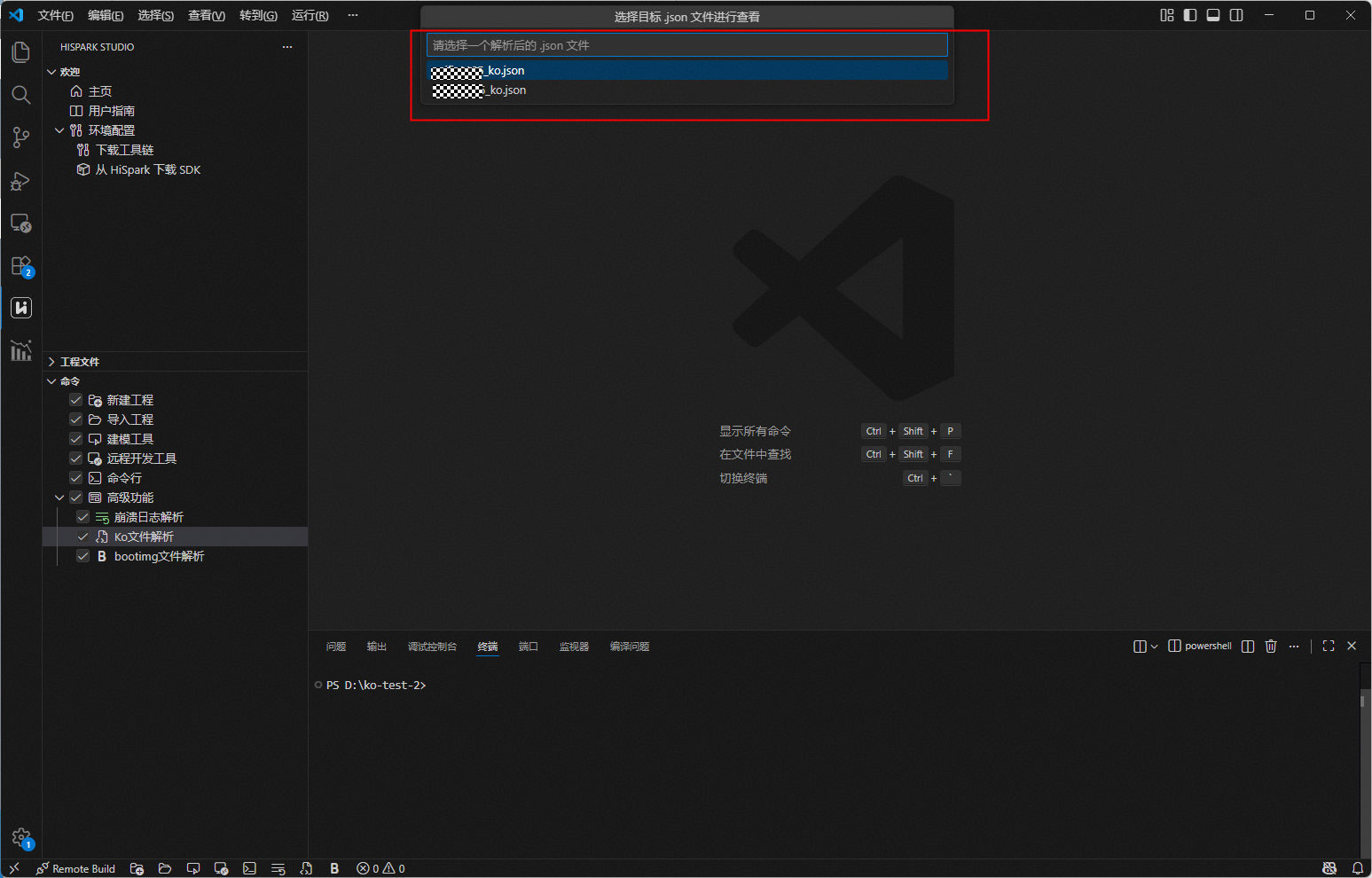Click the command line icon in status bar

[x=250, y=868]
